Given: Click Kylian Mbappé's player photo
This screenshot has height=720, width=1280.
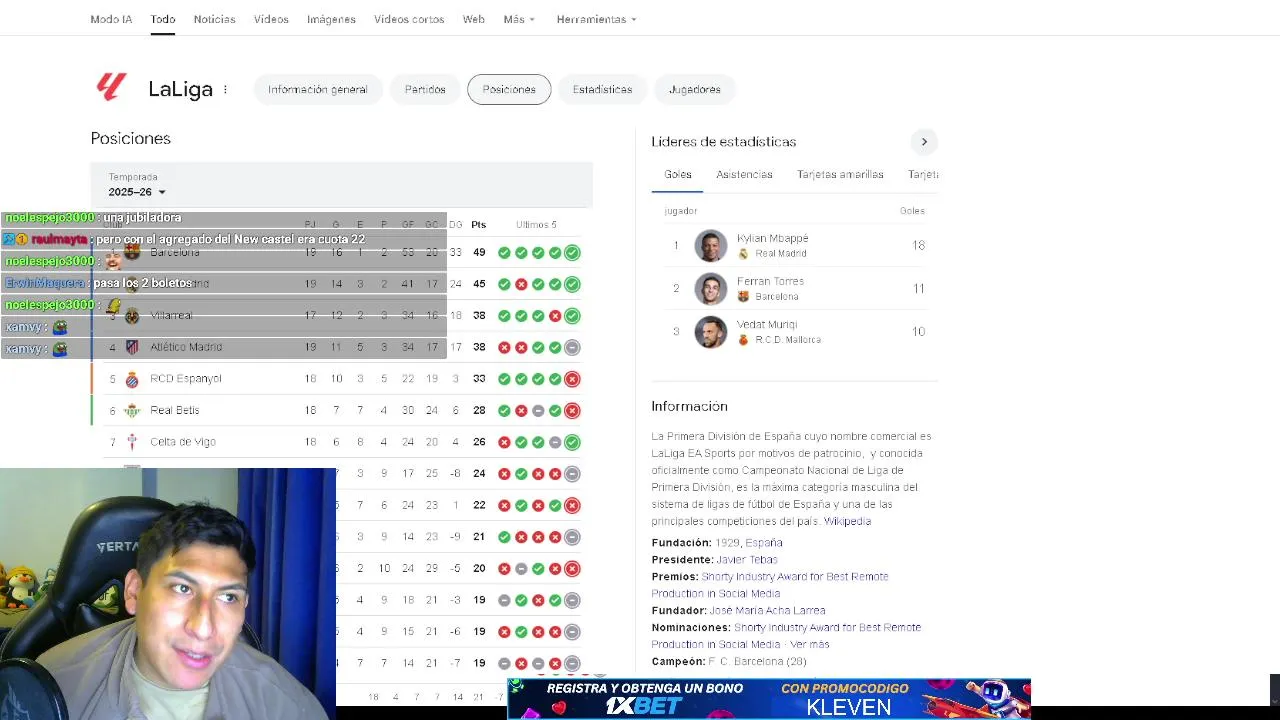Looking at the screenshot, I should [711, 246].
